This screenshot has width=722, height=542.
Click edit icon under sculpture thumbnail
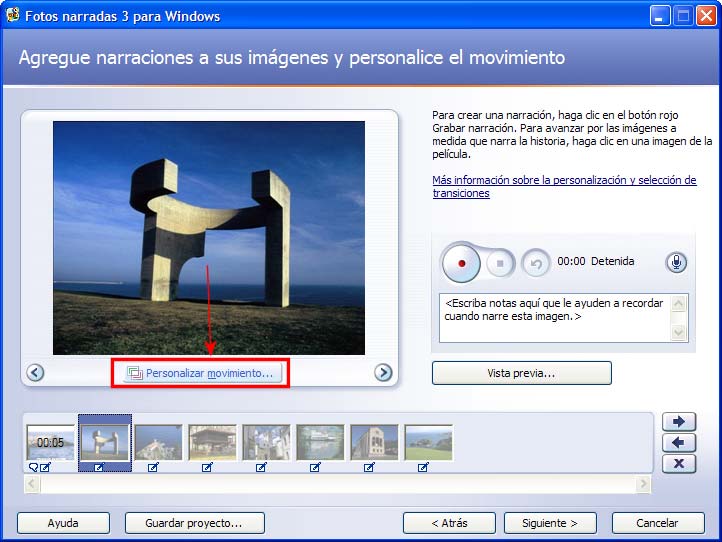coord(99,467)
